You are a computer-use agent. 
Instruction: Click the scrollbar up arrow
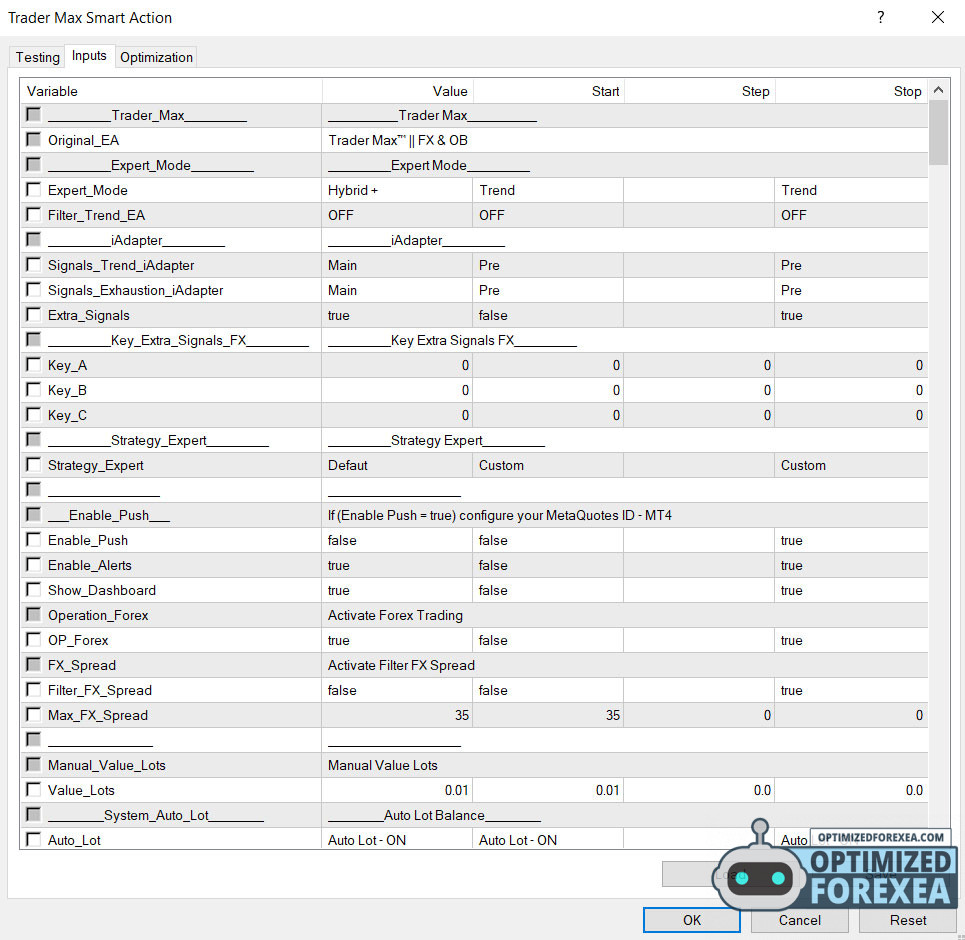point(938,90)
